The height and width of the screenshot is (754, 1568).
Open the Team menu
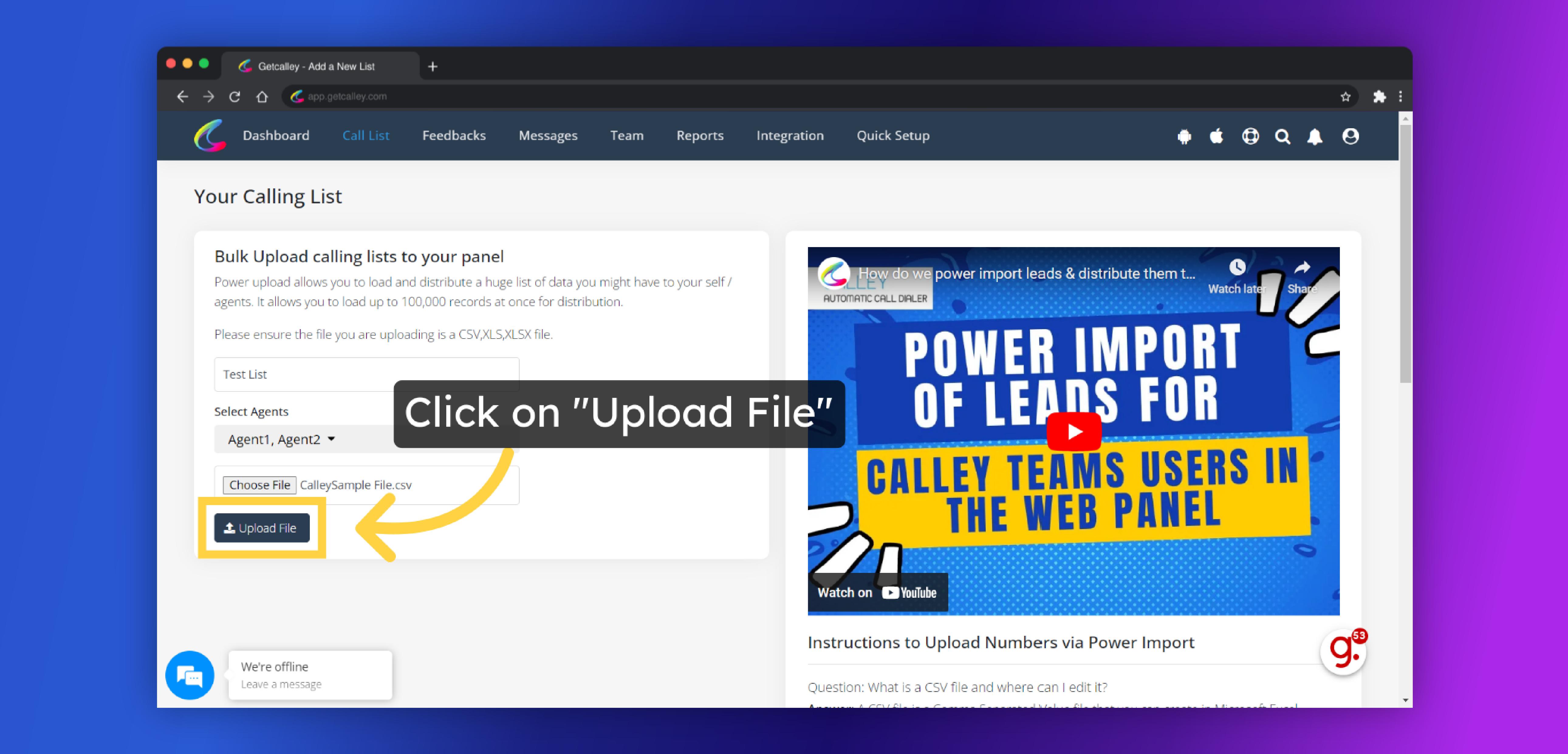coord(626,135)
